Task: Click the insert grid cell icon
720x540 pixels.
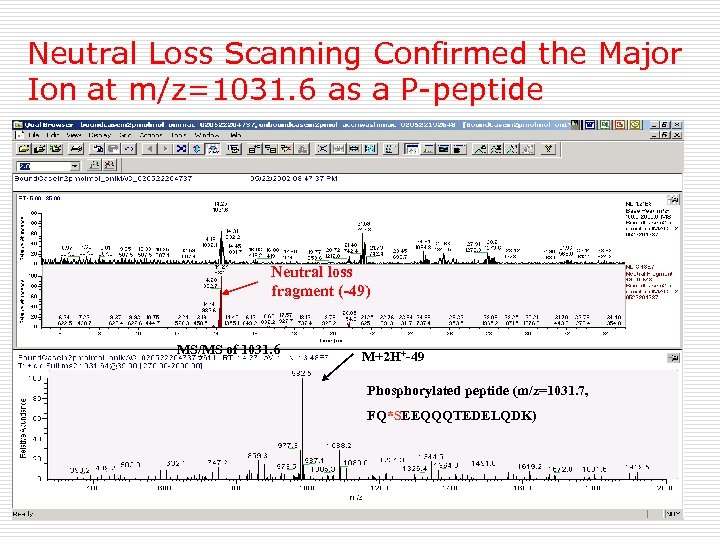Action: pyautogui.click(x=254, y=149)
